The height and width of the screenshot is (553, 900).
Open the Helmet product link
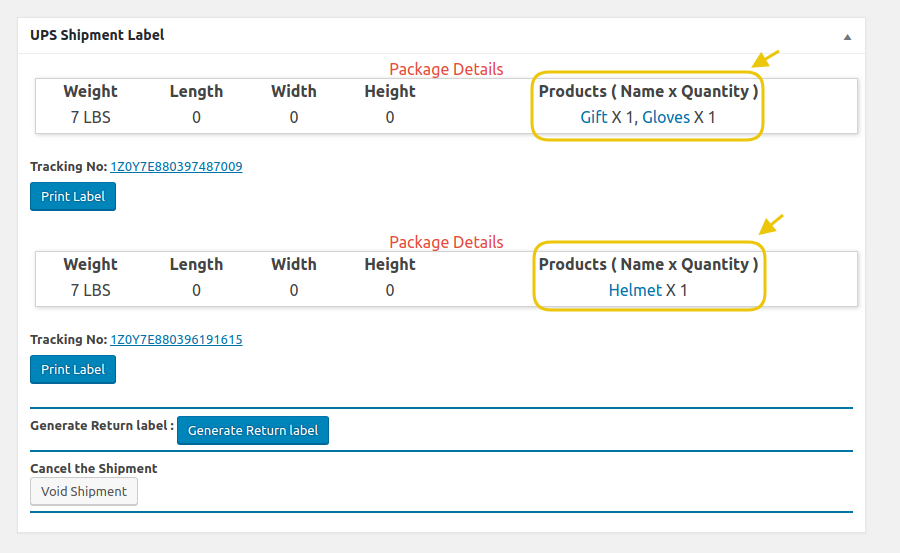[x=635, y=290]
